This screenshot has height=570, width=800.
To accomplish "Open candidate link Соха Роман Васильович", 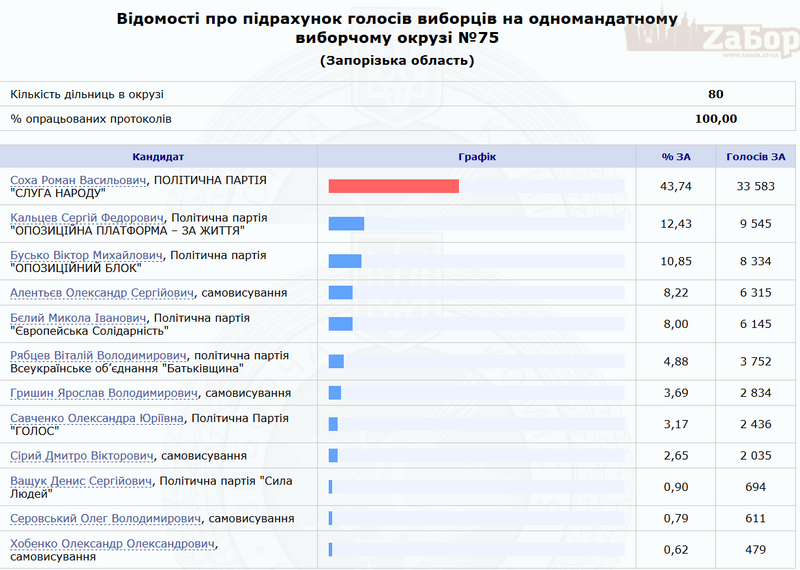I will pyautogui.click(x=79, y=180).
